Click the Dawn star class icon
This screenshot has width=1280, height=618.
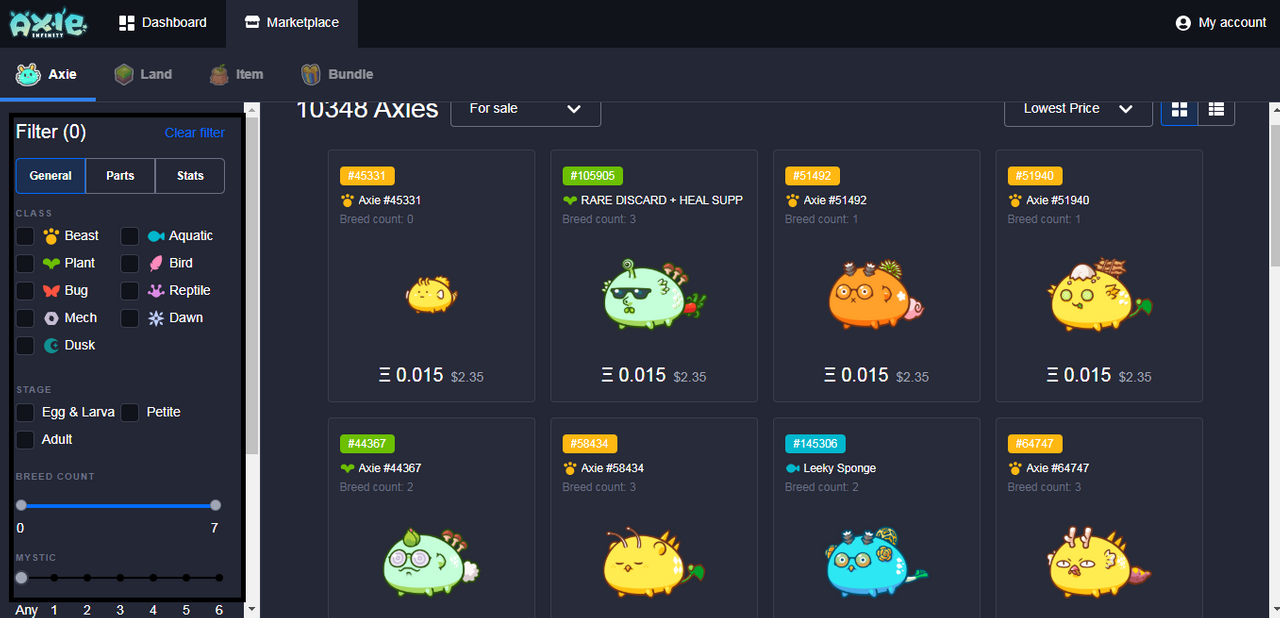(155, 318)
